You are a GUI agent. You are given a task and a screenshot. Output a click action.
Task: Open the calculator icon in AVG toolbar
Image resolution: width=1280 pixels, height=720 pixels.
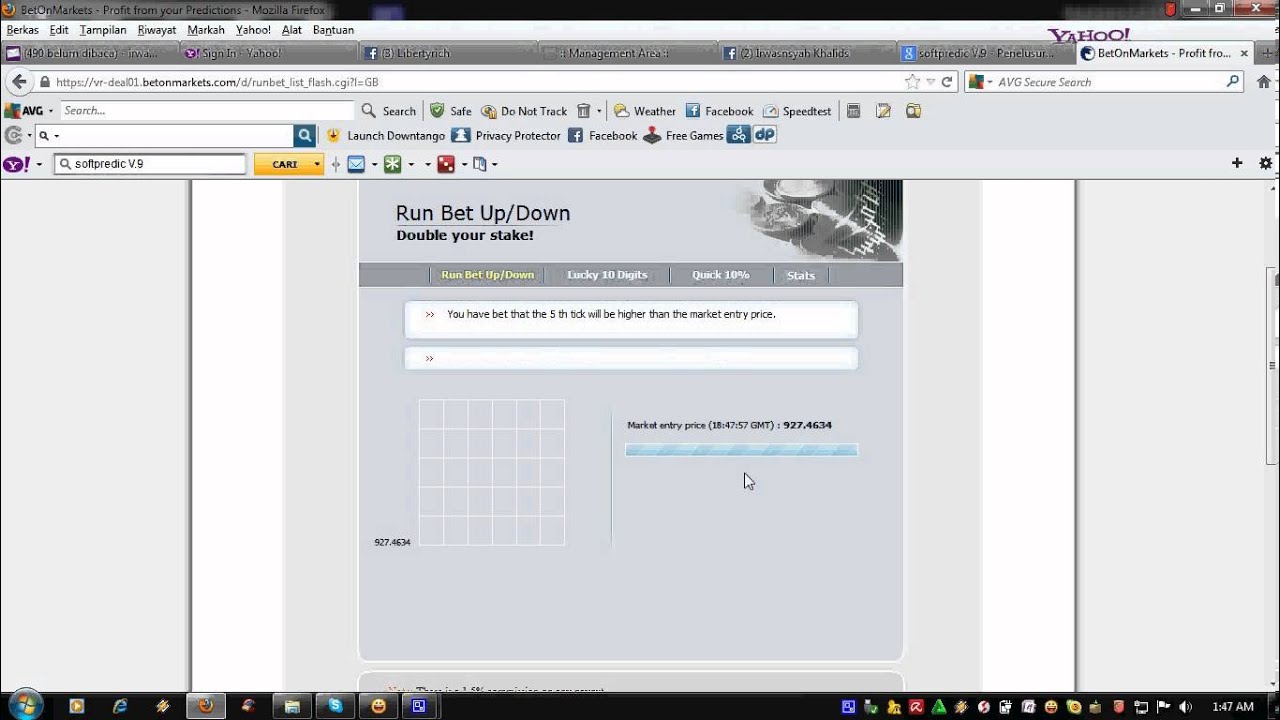[x=853, y=111]
